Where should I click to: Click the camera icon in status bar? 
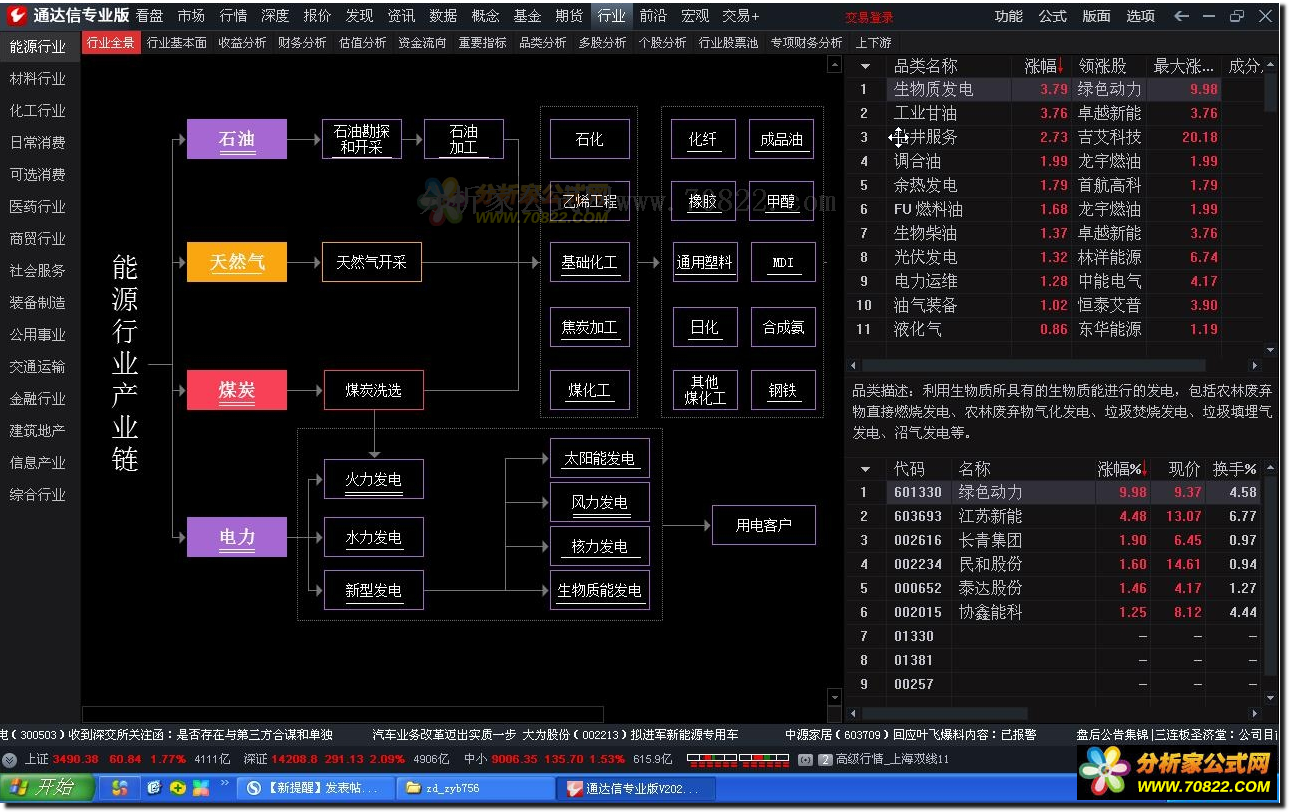coord(805,760)
